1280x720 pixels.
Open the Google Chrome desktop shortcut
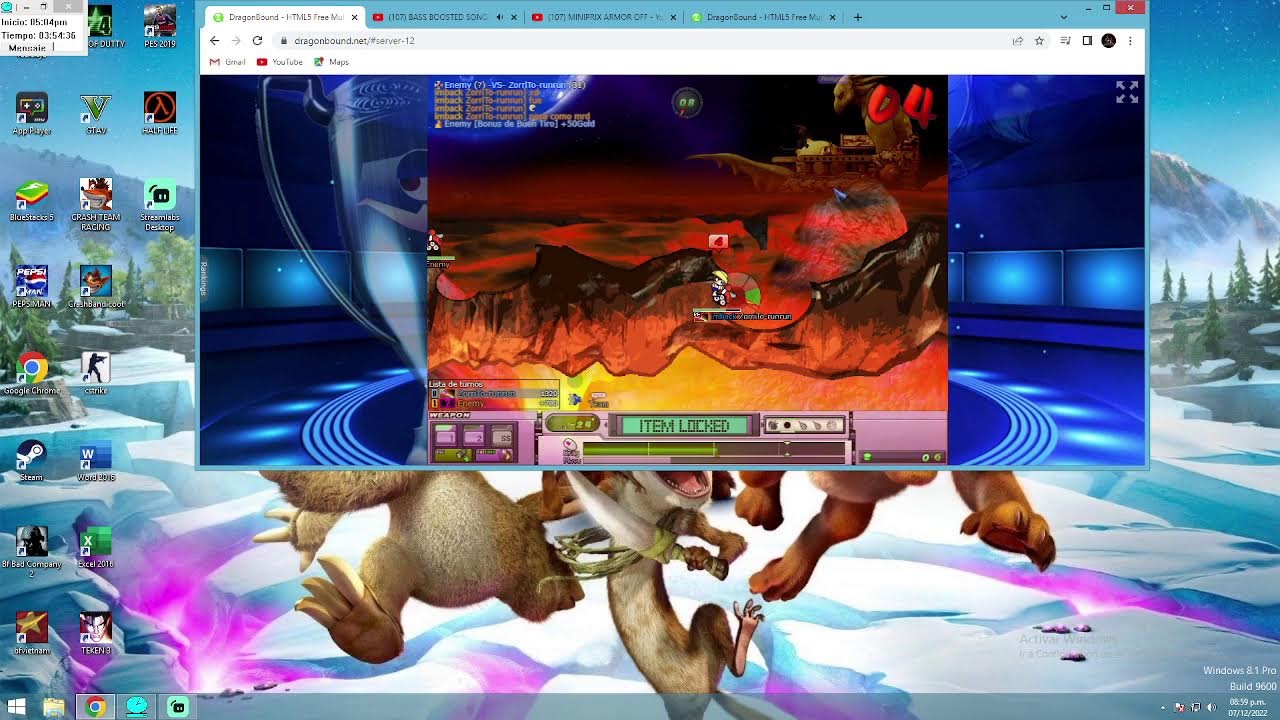(x=32, y=373)
